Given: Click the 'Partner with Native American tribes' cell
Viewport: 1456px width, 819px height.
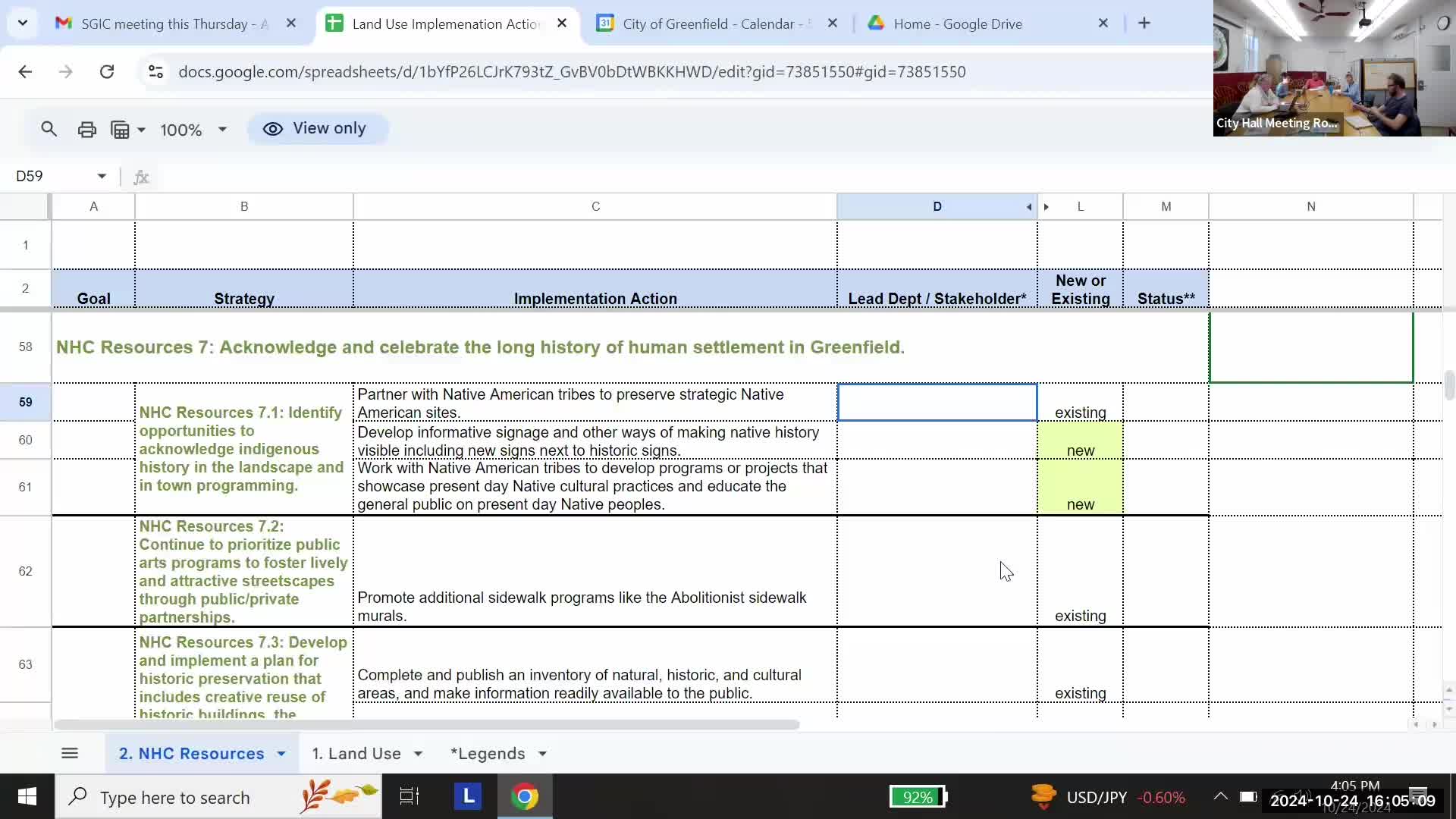Looking at the screenshot, I should click(x=595, y=403).
